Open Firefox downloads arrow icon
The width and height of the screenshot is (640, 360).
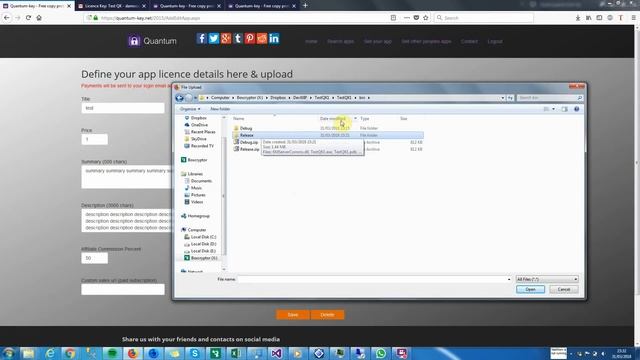[x=578, y=18]
